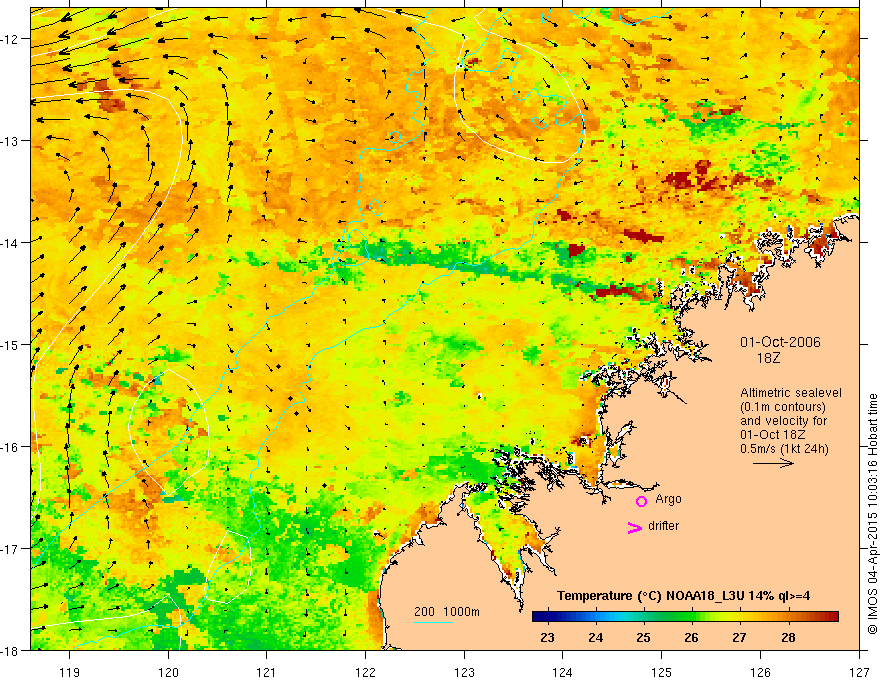Click the cyan 200 1000m isobath legend line
The width and height of the screenshot is (880, 680).
[434, 622]
